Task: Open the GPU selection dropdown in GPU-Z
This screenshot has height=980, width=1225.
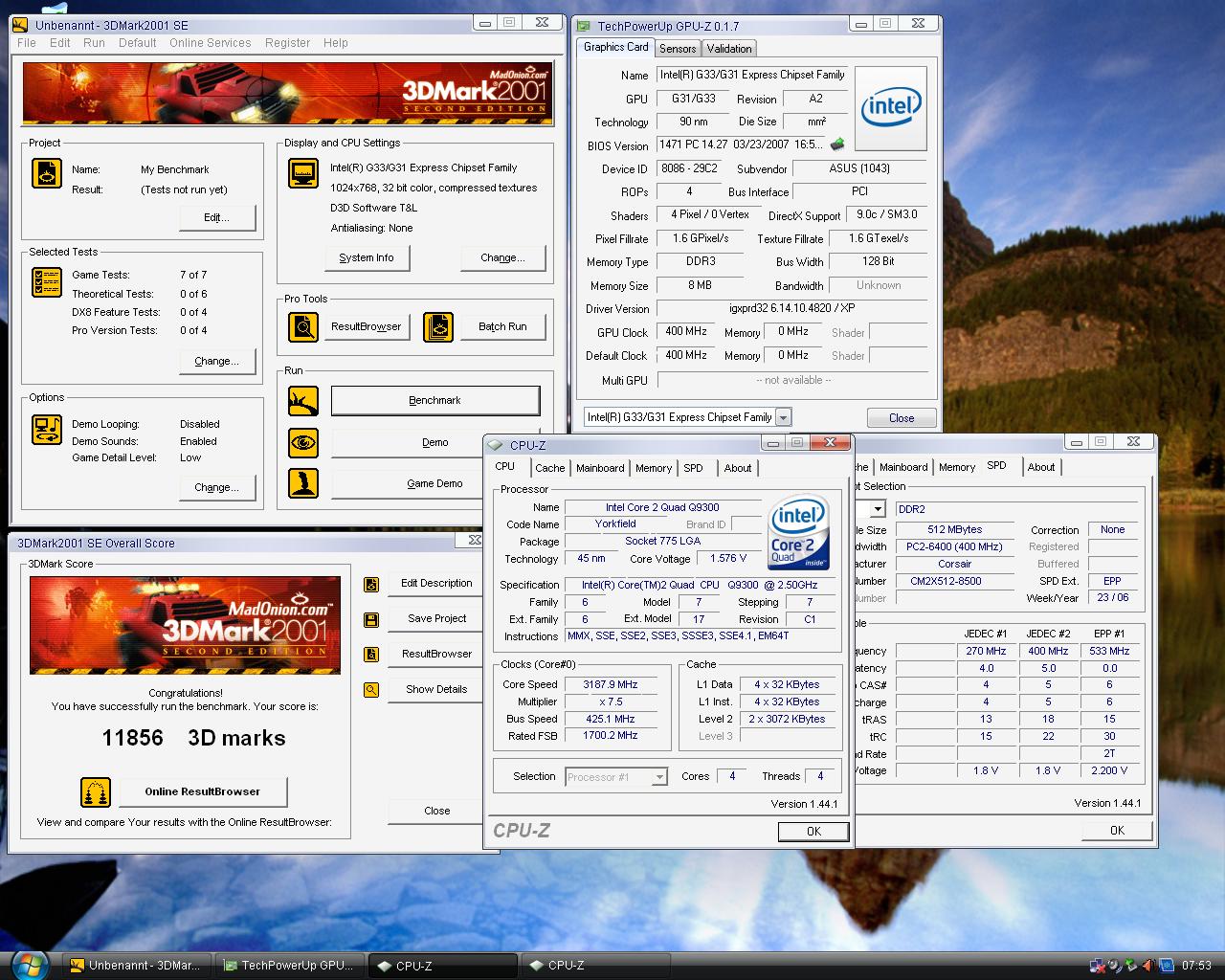Action: [783, 417]
